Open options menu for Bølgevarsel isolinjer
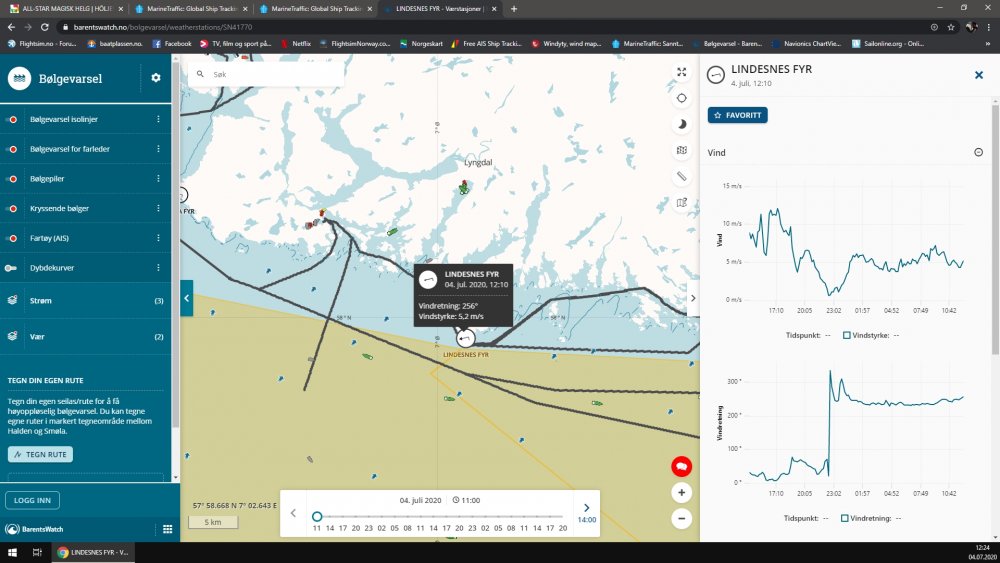This screenshot has width=1000, height=563. [158, 119]
